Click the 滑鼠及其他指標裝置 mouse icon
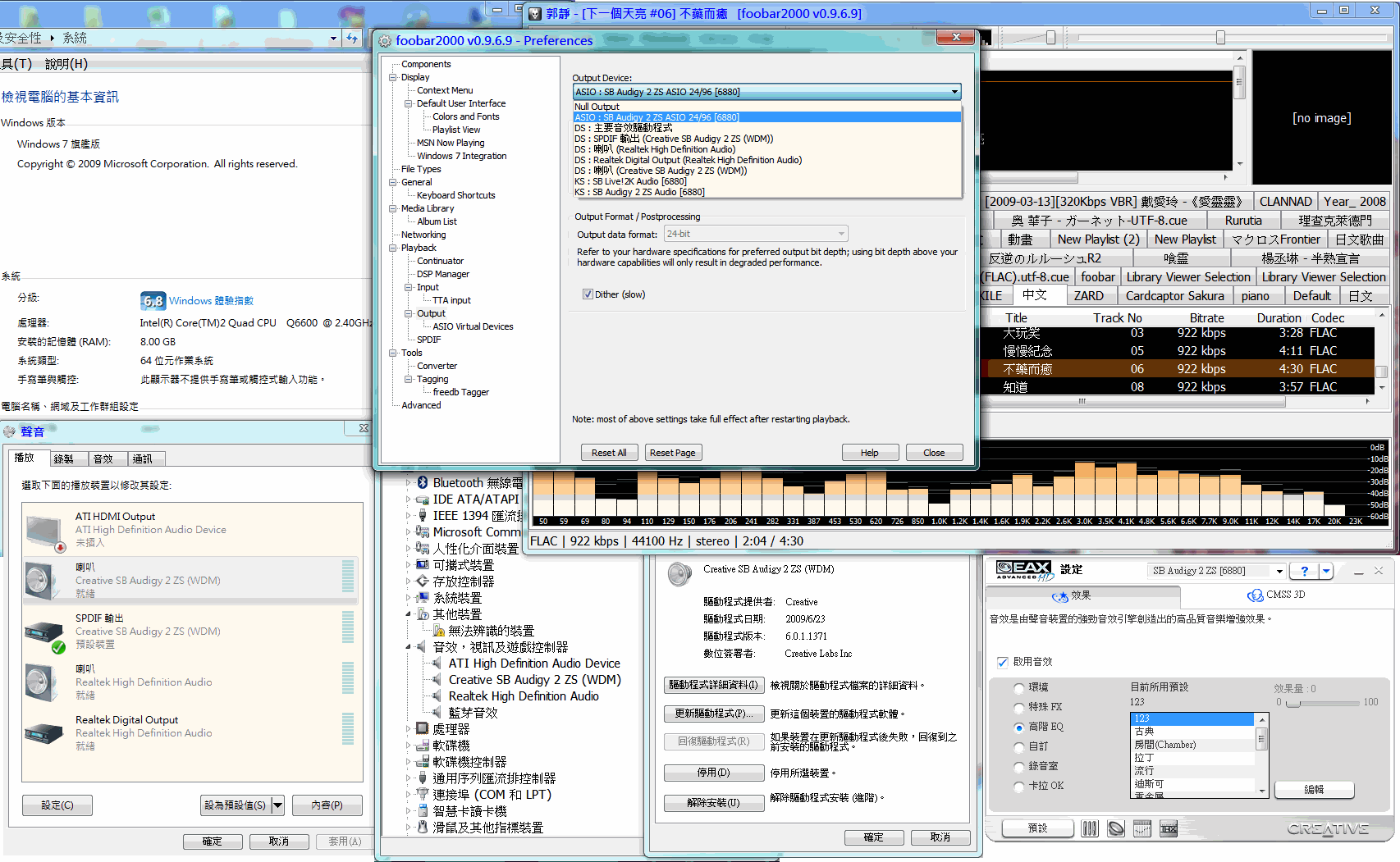The width and height of the screenshot is (1400, 862). (x=423, y=827)
